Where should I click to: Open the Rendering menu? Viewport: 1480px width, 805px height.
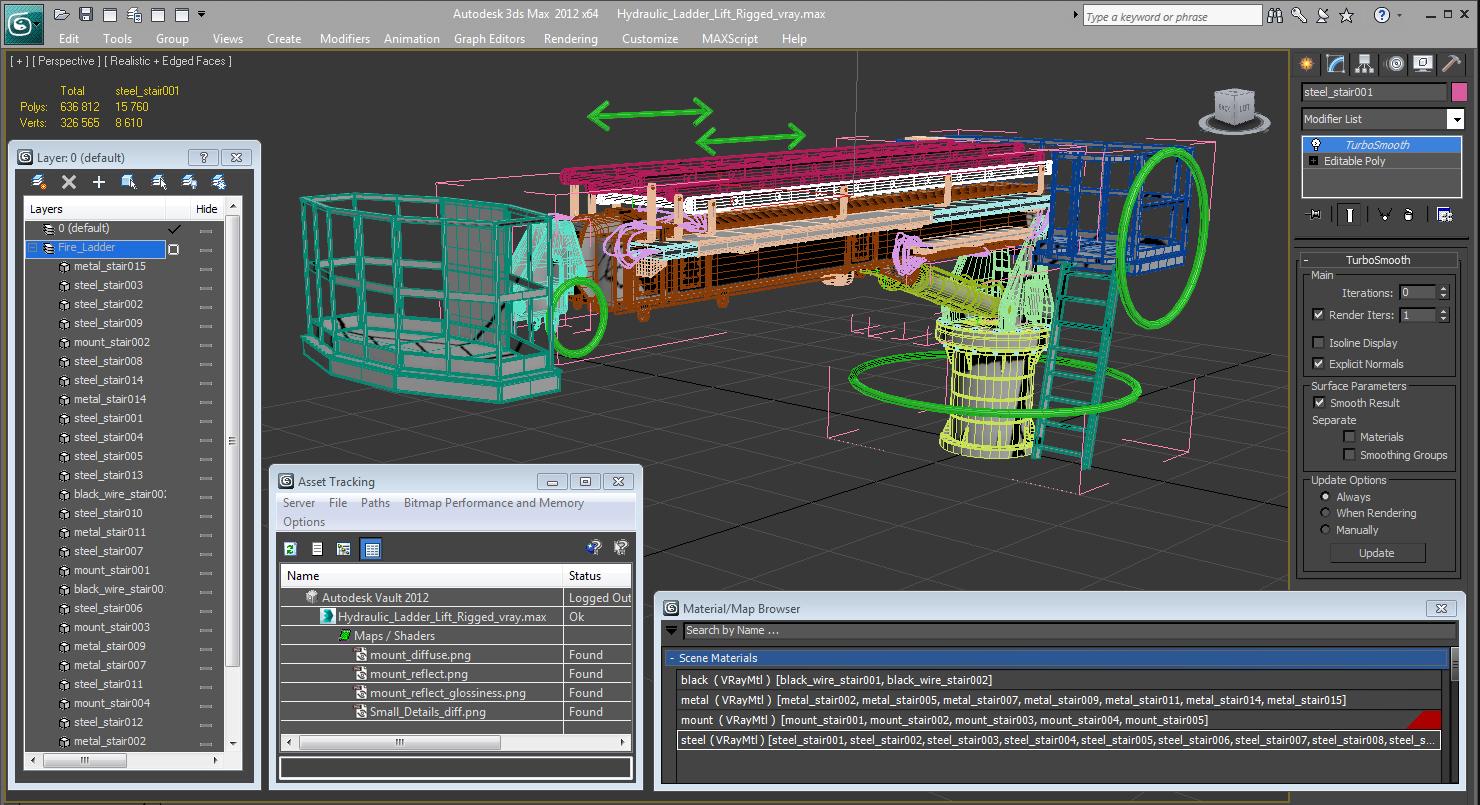(x=571, y=39)
